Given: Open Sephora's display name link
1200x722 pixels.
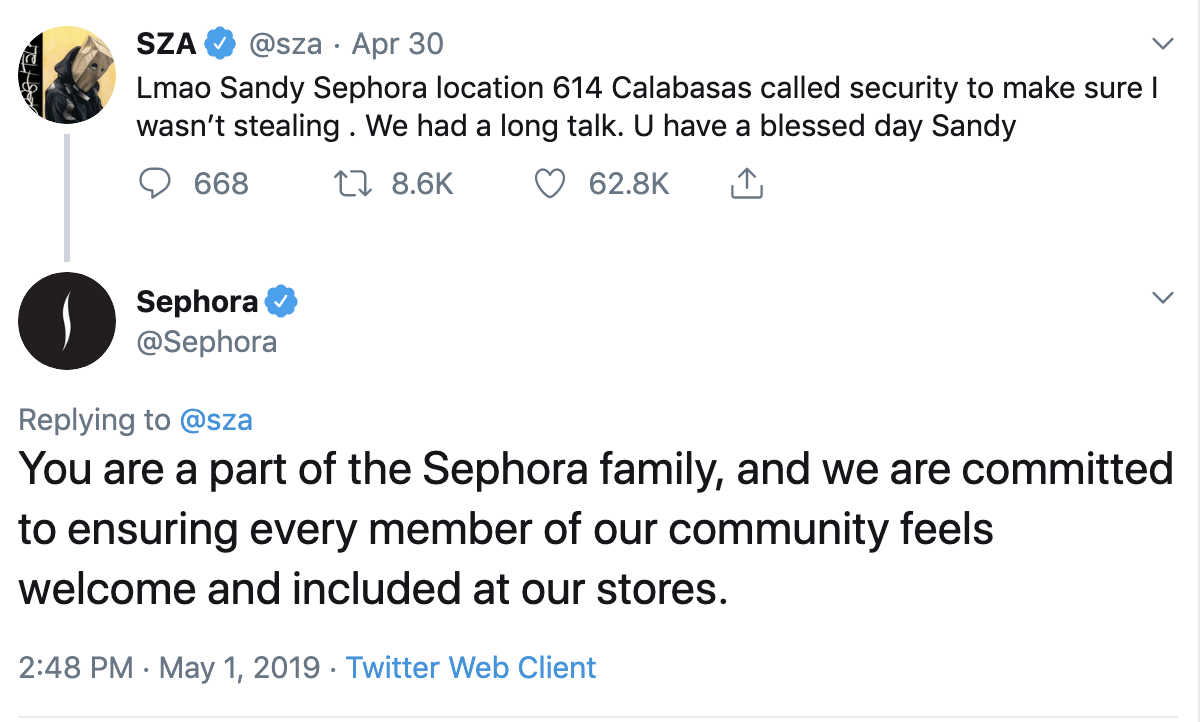Looking at the screenshot, I should click(x=196, y=300).
